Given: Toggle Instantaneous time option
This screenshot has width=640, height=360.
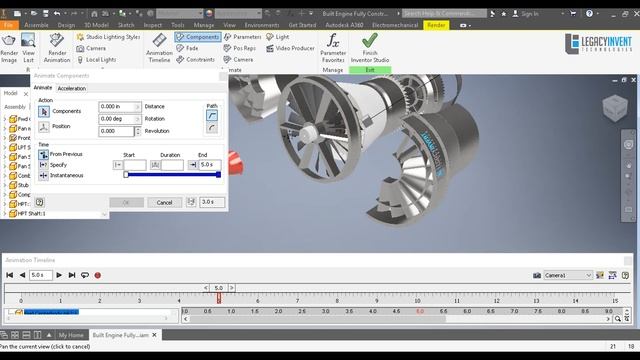Looking at the screenshot, I should pyautogui.click(x=43, y=176).
